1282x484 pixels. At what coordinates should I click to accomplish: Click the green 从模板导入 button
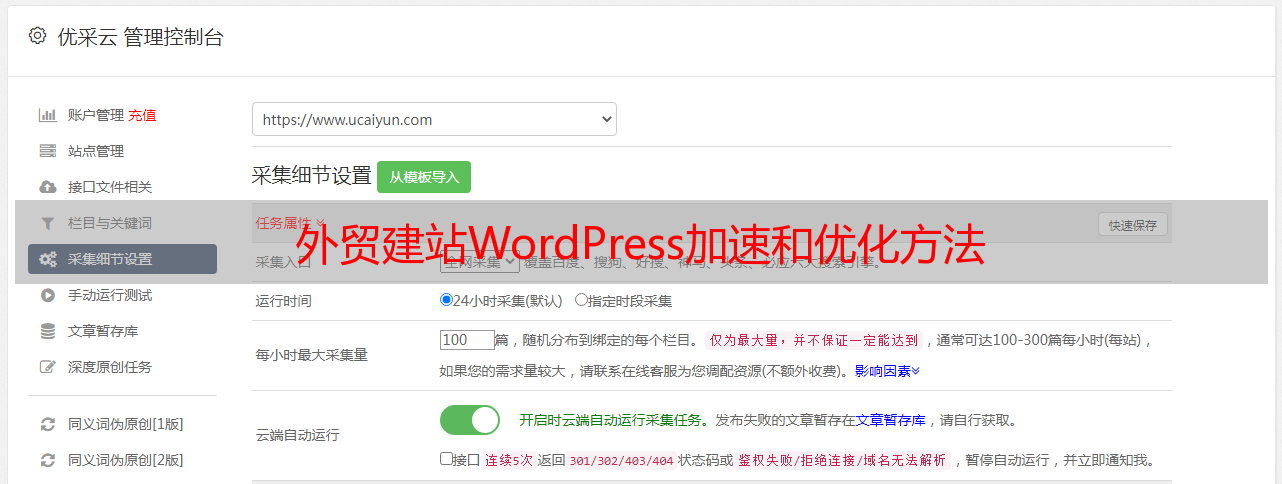(x=424, y=177)
